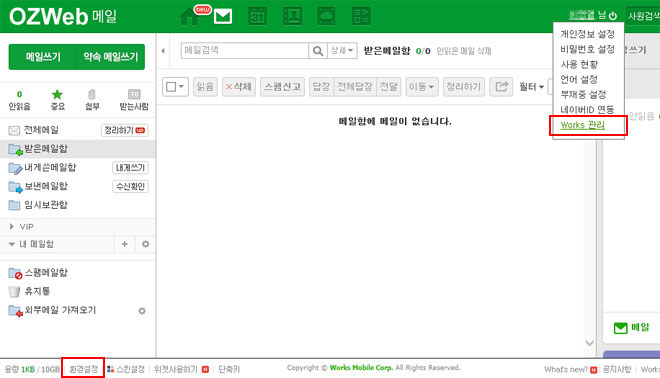This screenshot has height=378, width=660.
Task: Open the 휴지통 folder
Action: click(x=37, y=291)
